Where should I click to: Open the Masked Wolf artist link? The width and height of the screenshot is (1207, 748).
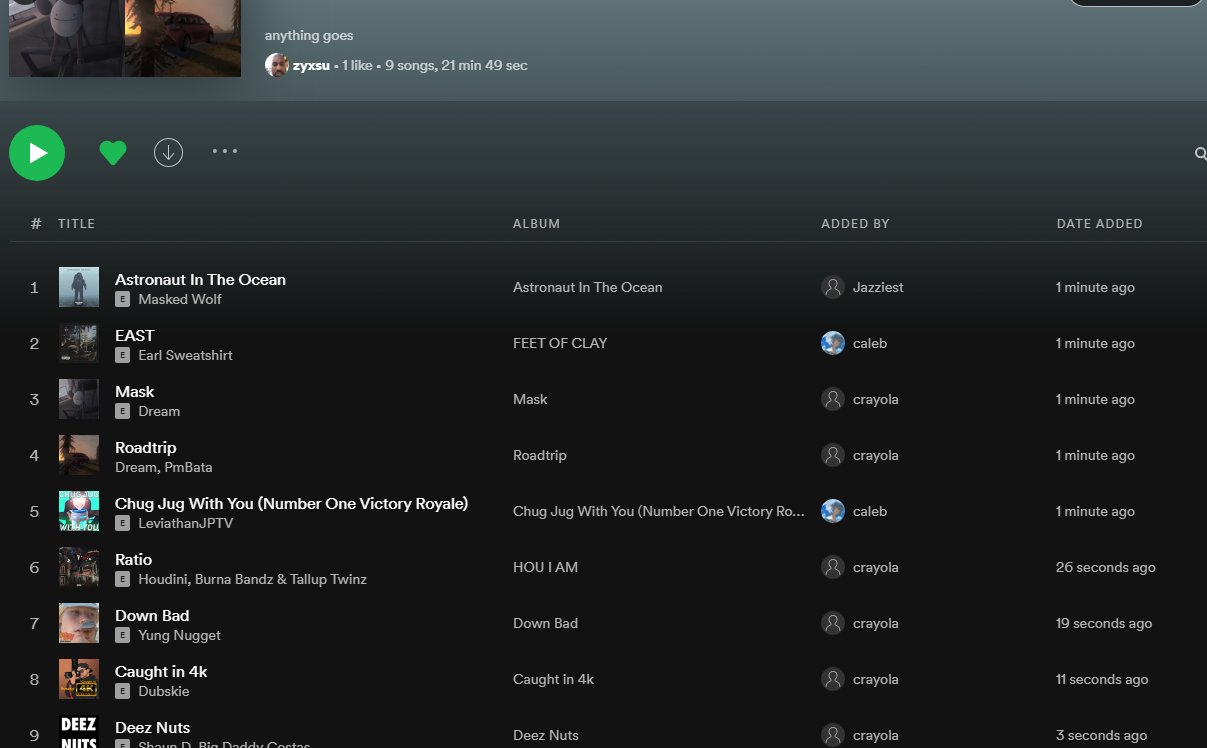(180, 299)
